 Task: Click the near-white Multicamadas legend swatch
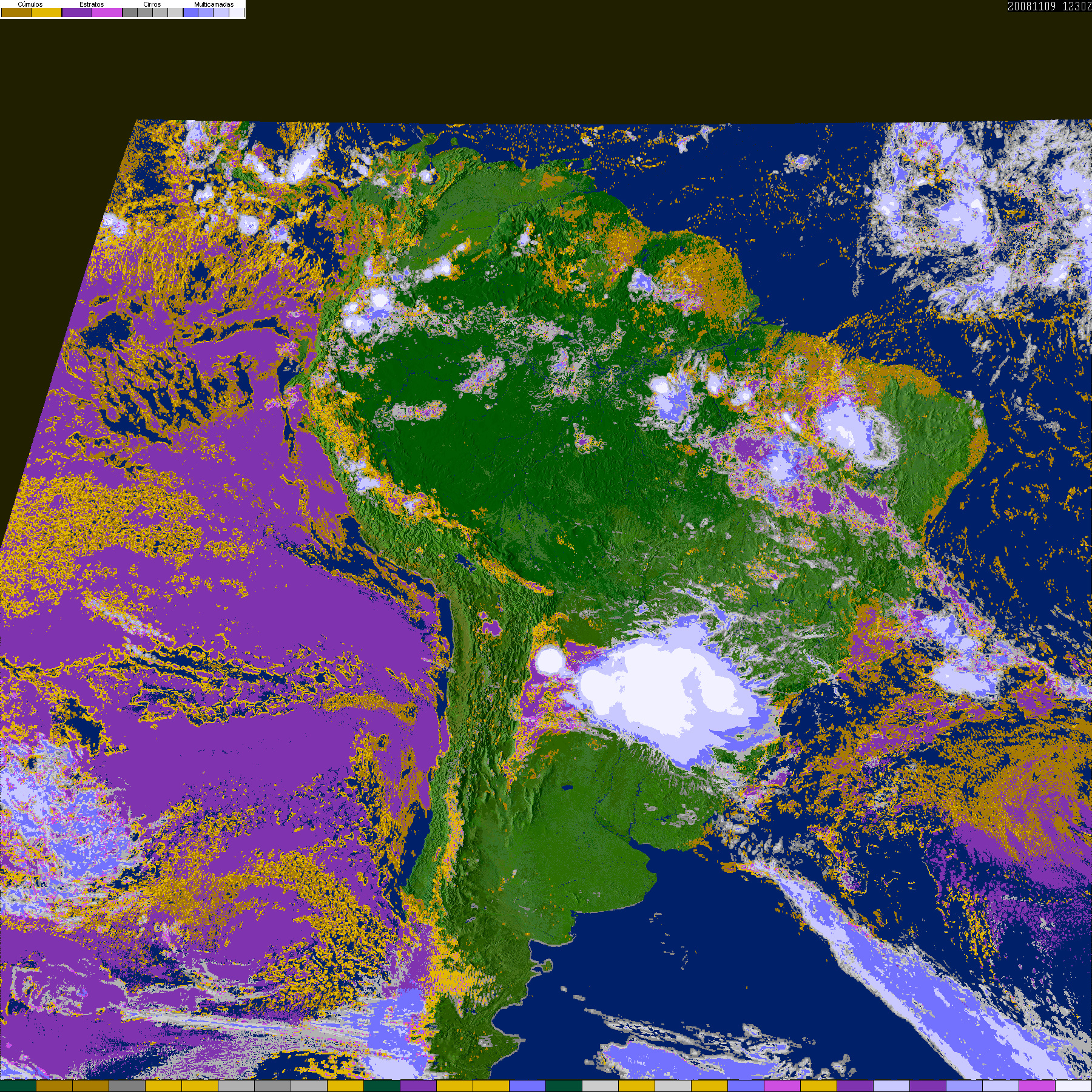(x=237, y=12)
